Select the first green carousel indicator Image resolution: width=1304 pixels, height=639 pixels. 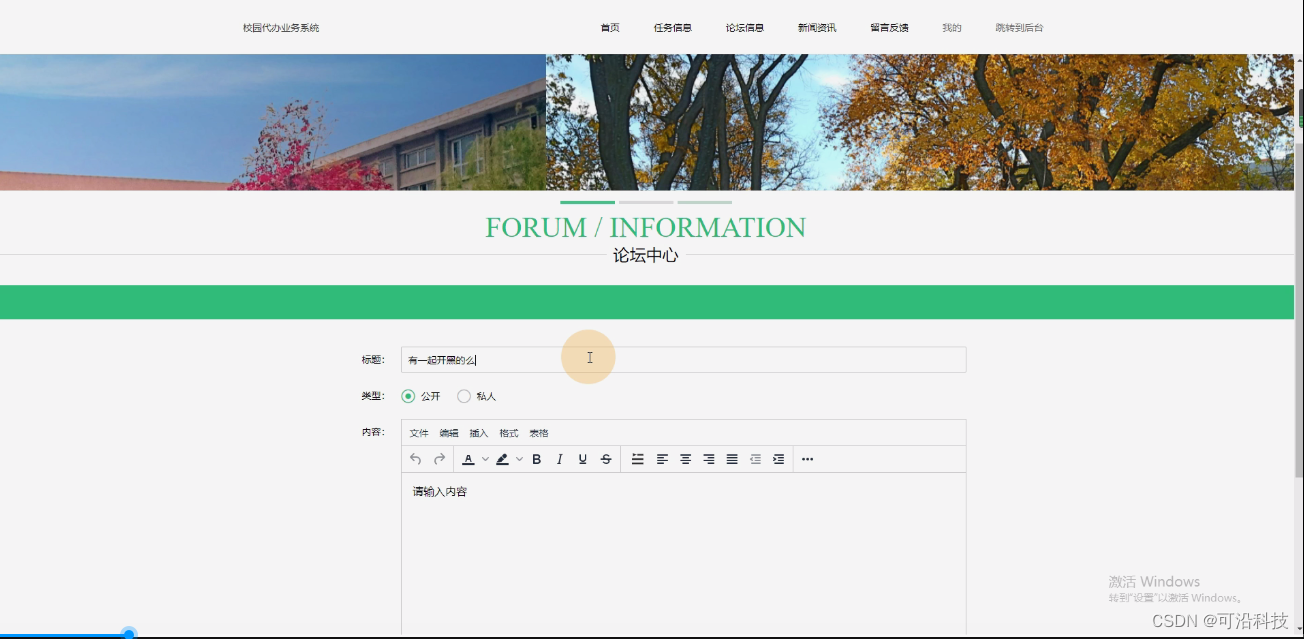(x=587, y=202)
